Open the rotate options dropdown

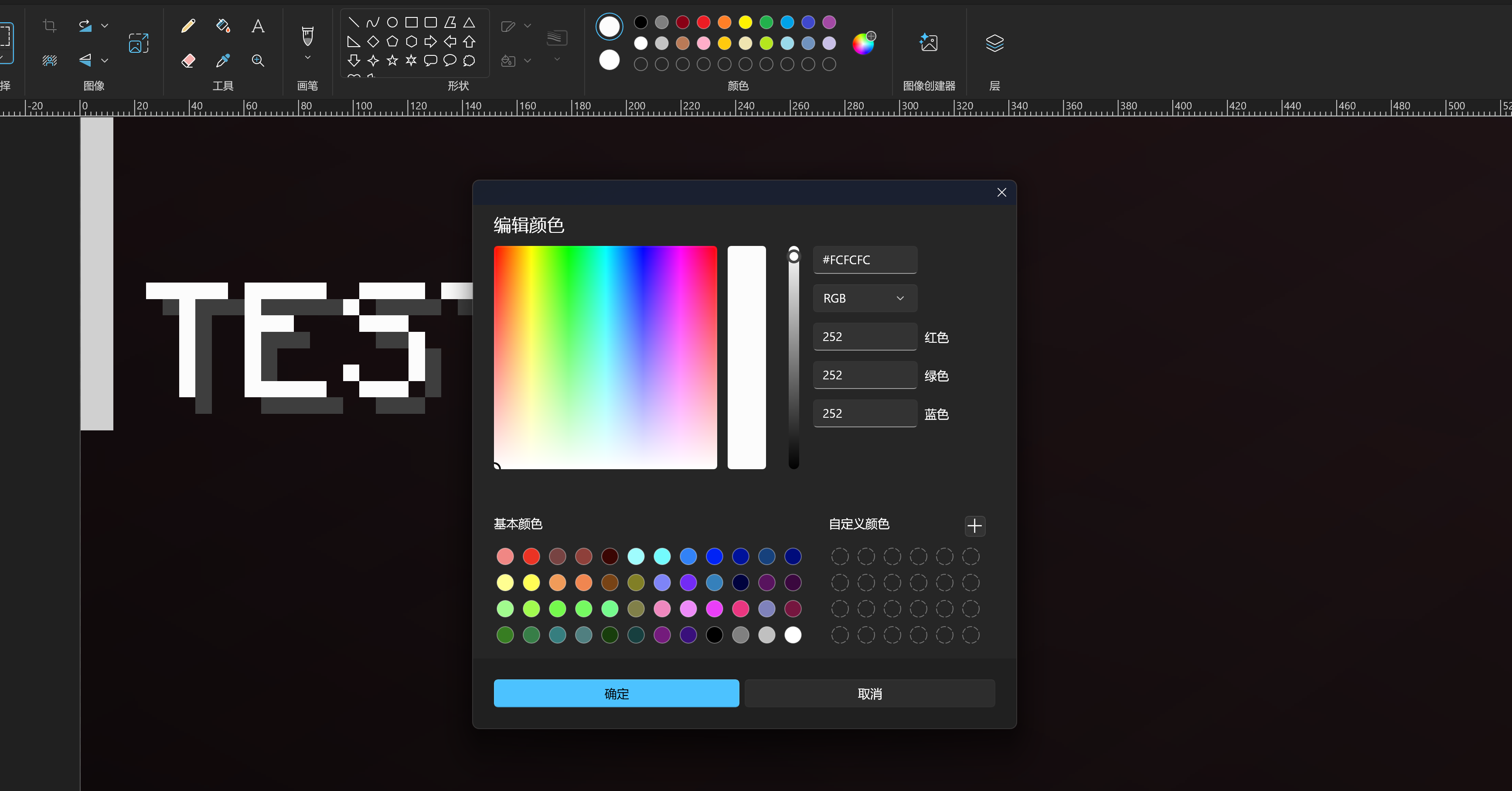coord(105,26)
